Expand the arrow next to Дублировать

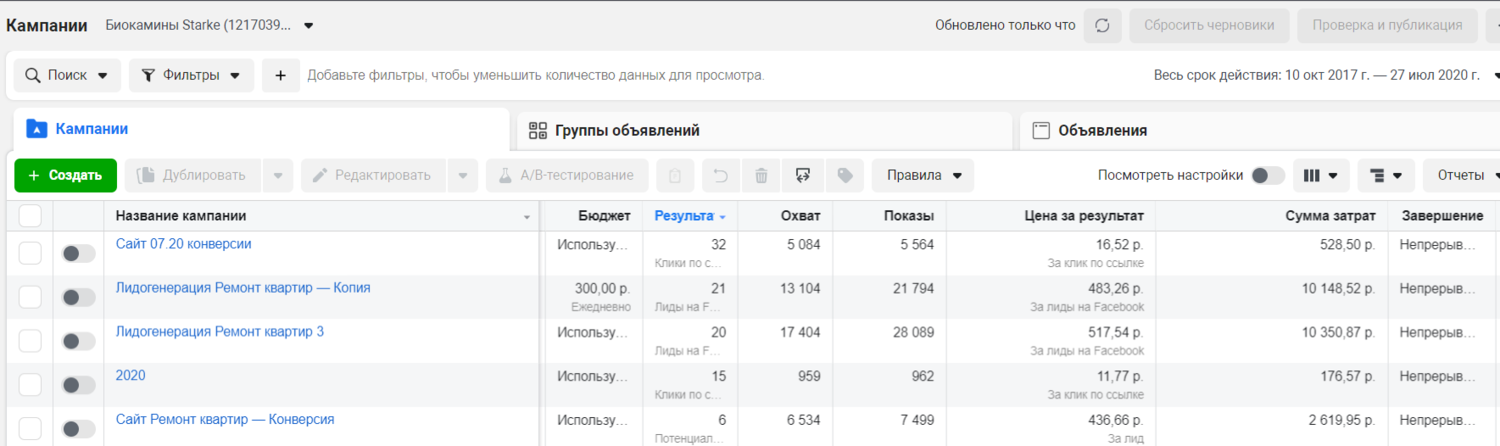tap(278, 176)
